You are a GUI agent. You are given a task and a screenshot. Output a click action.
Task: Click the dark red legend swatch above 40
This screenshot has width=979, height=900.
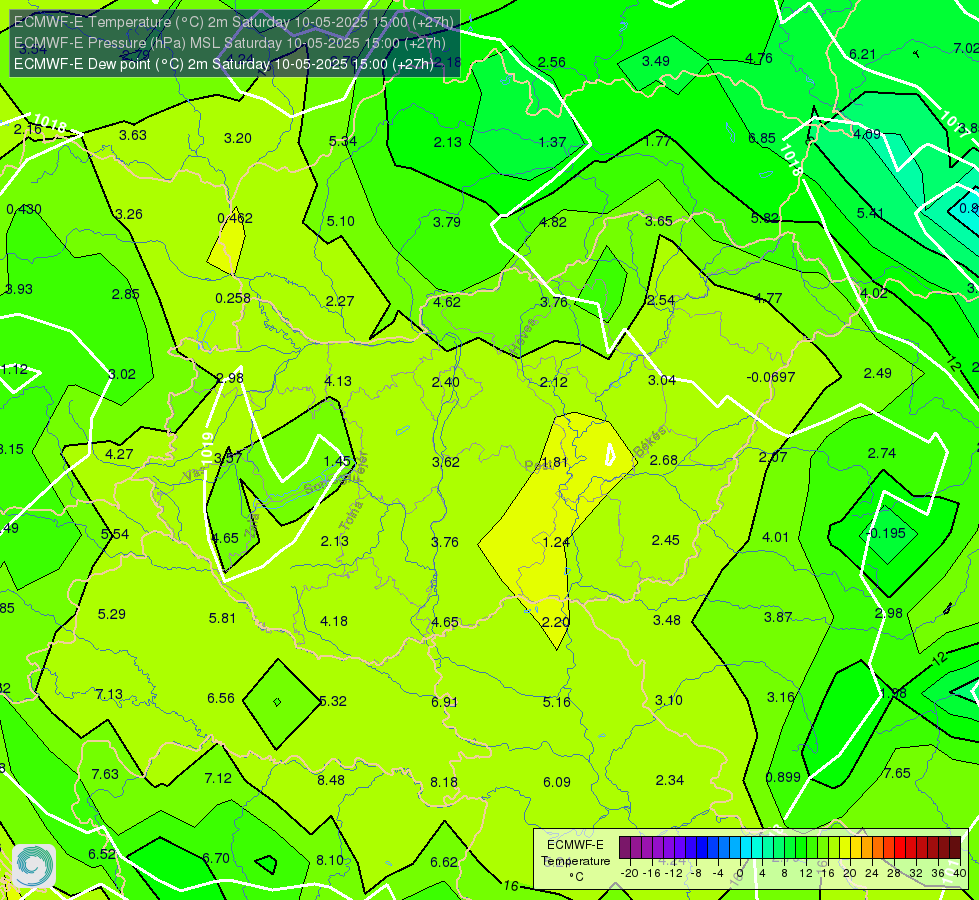pos(955,848)
